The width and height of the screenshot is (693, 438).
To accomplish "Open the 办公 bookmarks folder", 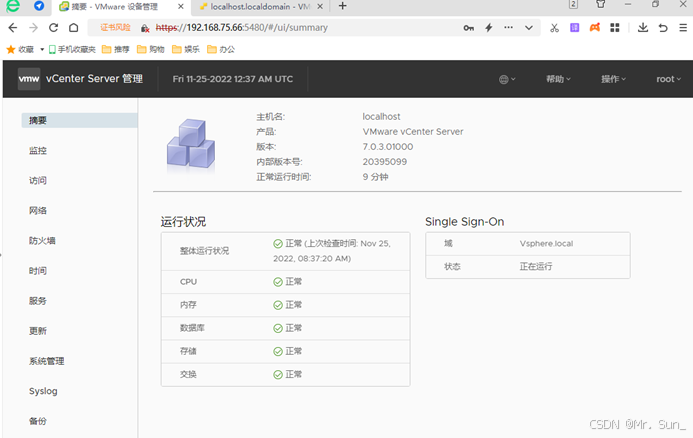I will coord(221,50).
